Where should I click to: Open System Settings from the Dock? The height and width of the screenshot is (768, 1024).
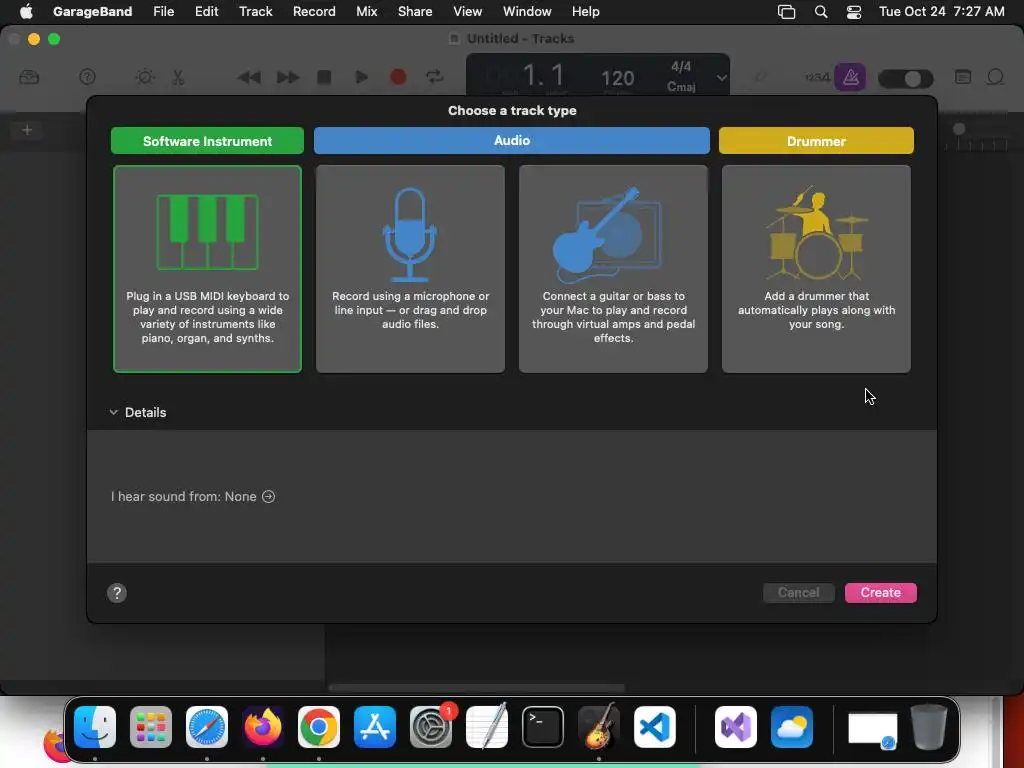[x=431, y=727]
